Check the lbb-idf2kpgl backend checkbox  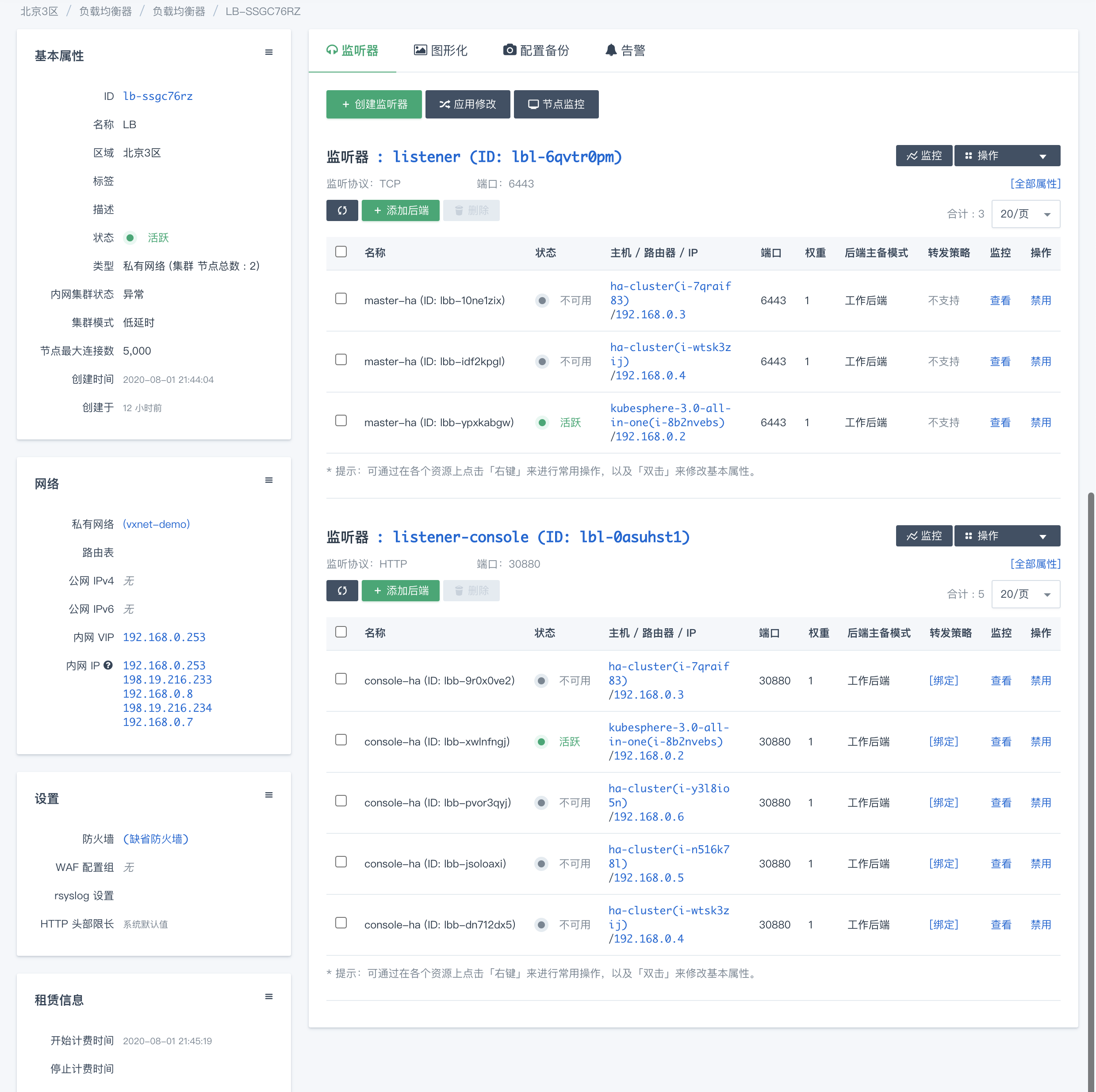341,360
